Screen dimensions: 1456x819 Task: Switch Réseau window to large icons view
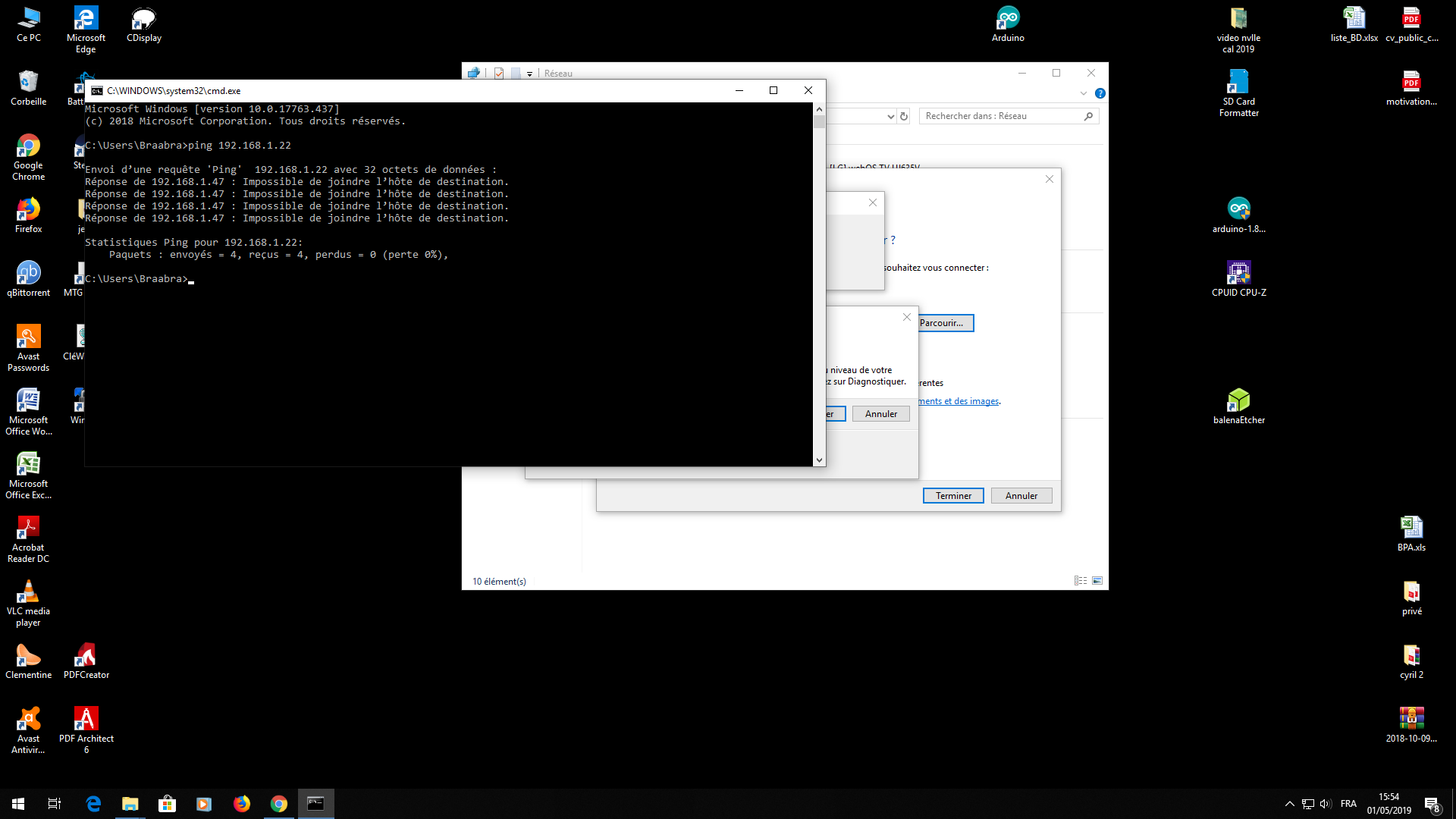pyautogui.click(x=1097, y=581)
